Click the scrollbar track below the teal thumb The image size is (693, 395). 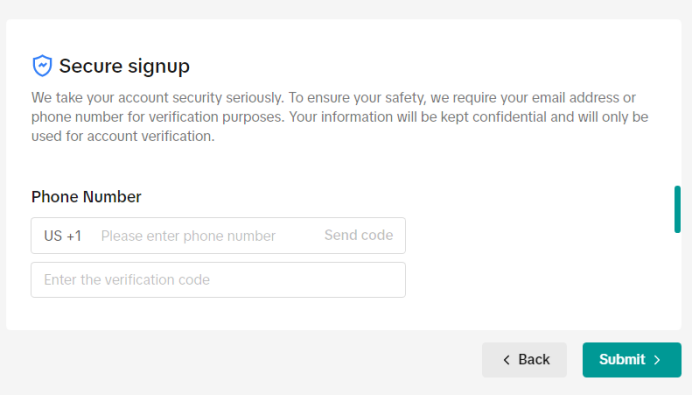tap(677, 281)
